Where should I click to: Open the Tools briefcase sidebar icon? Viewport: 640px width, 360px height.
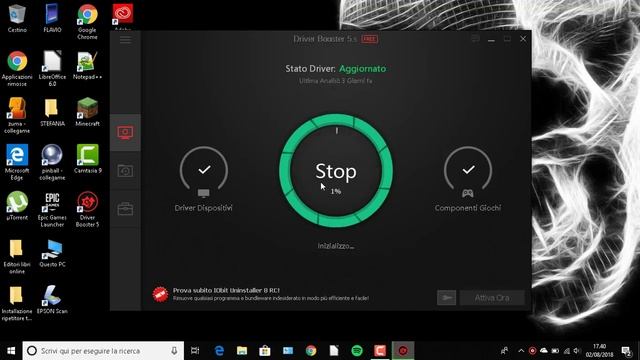pos(125,209)
